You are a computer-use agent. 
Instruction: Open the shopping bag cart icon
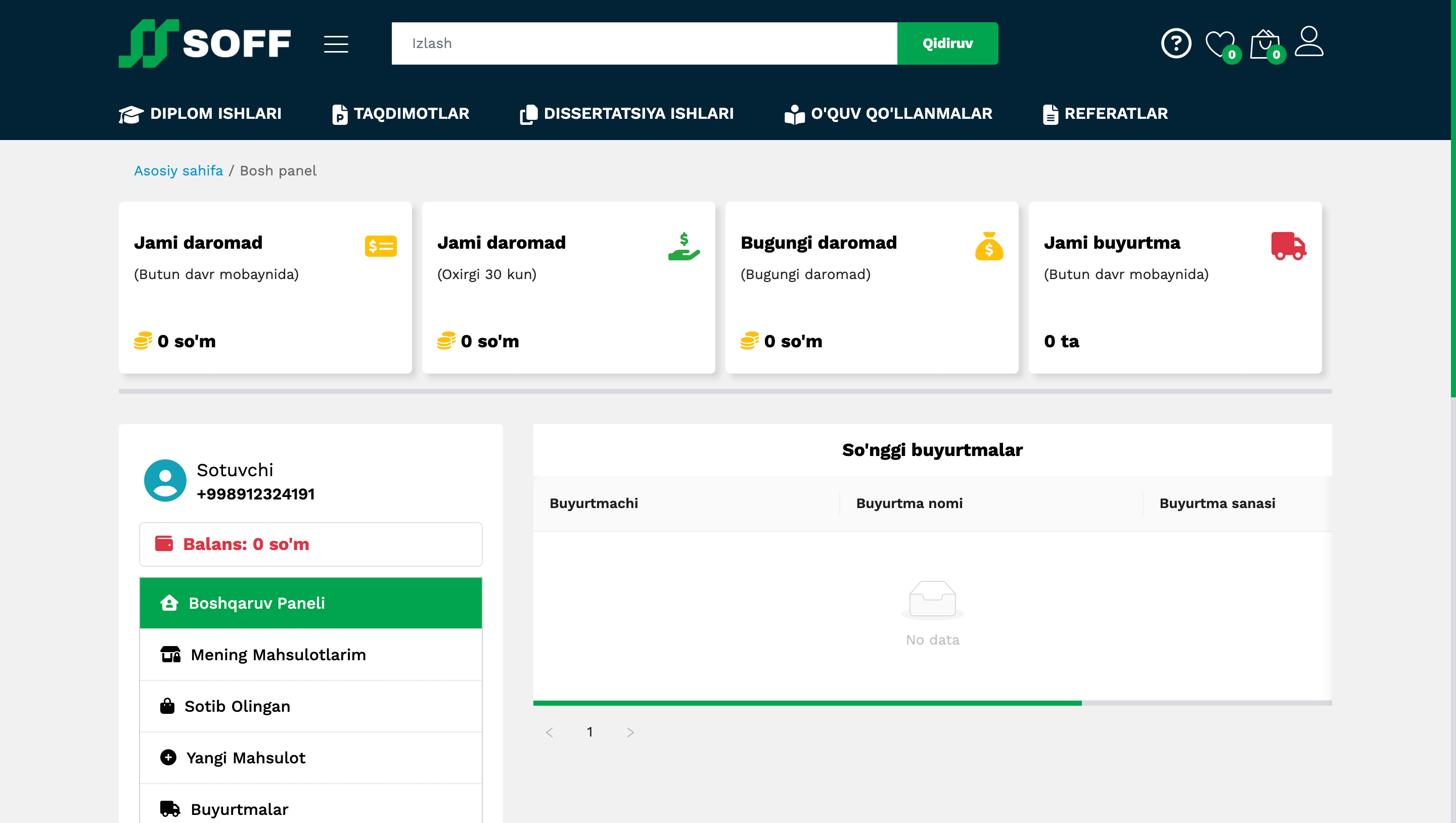tap(1264, 44)
